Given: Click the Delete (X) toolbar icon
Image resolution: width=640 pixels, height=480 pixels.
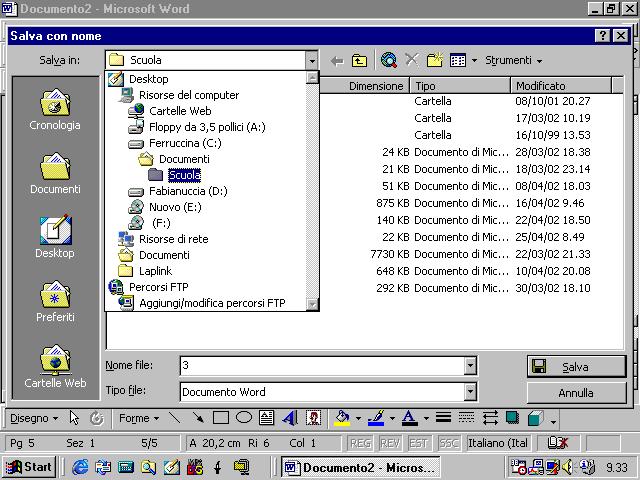Looking at the screenshot, I should click(411, 60).
